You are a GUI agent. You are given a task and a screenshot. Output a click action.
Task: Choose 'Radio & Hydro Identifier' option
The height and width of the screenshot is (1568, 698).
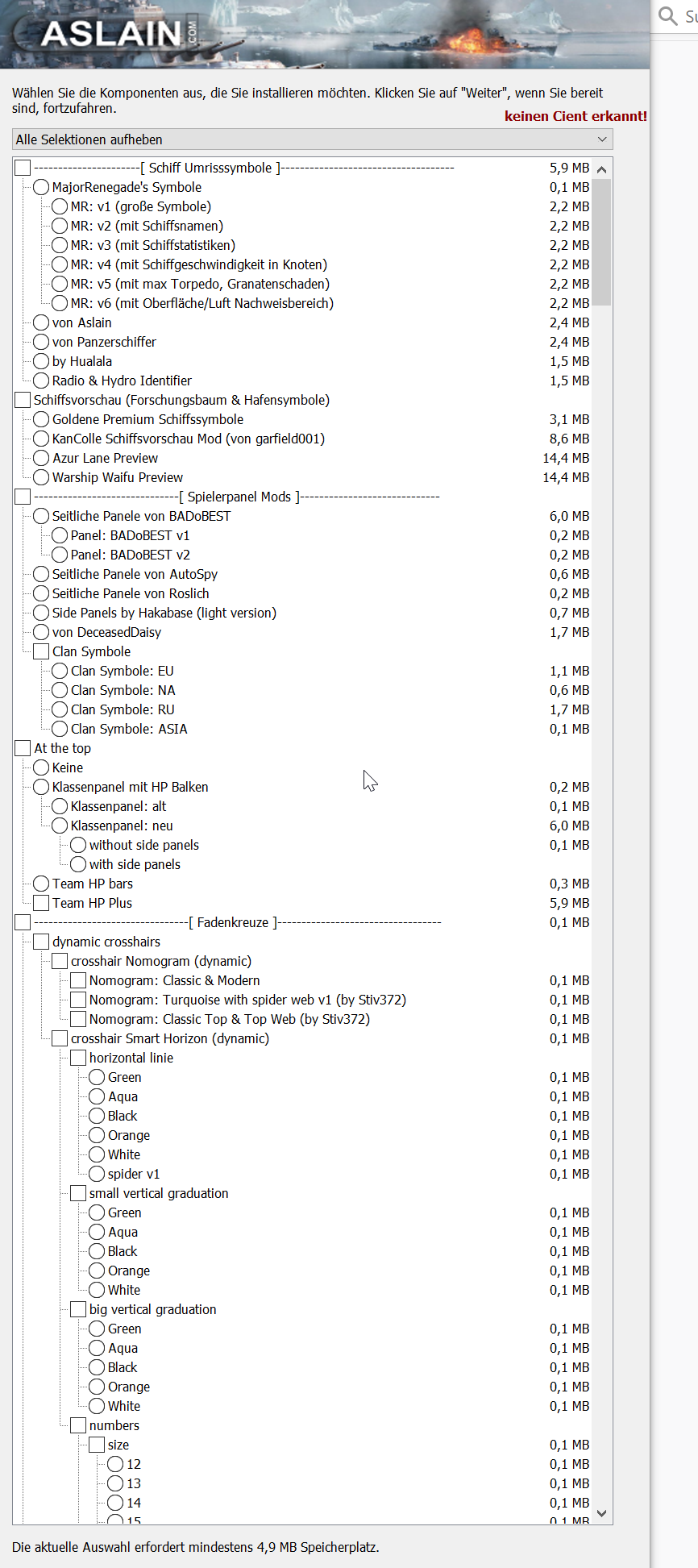pyautogui.click(x=41, y=381)
